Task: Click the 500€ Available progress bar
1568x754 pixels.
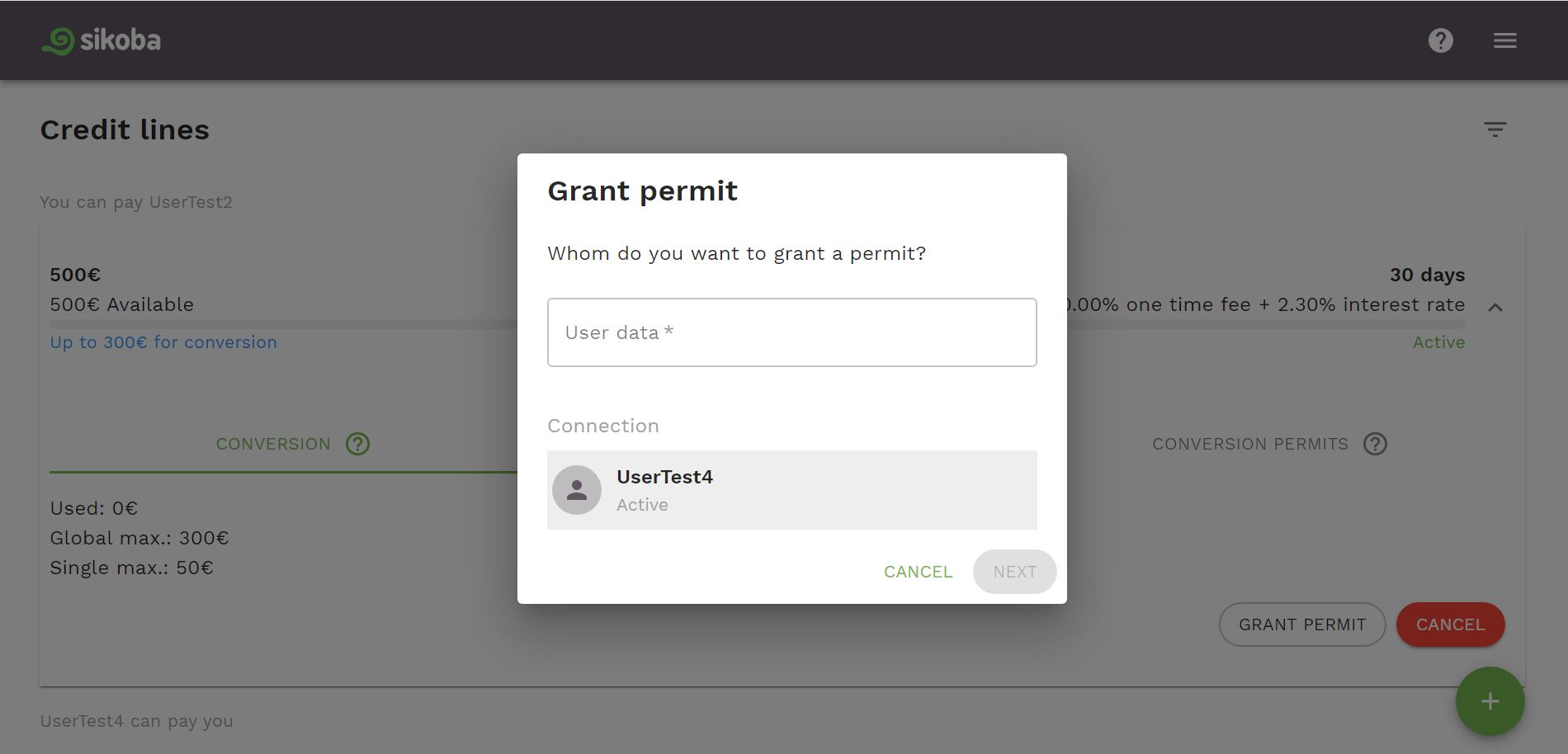Action: pos(283,324)
